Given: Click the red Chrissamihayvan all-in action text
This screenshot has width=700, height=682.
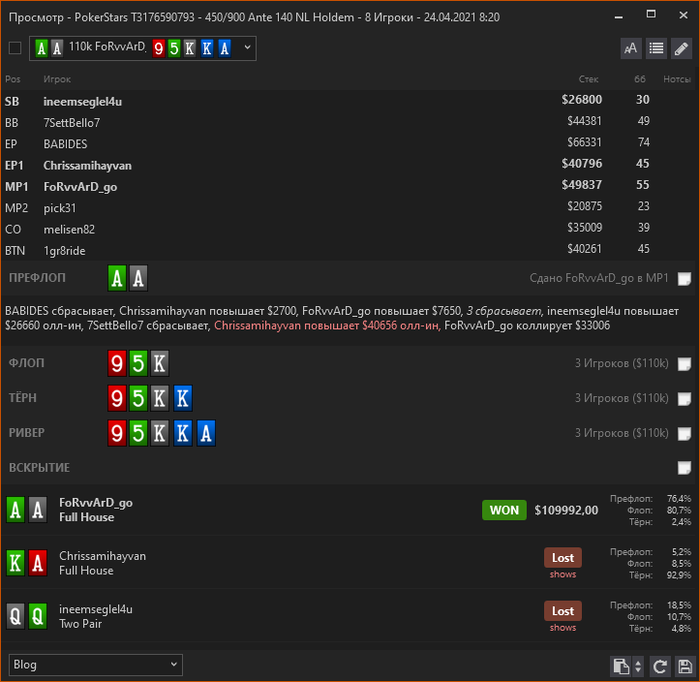Looking at the screenshot, I should point(327,325).
